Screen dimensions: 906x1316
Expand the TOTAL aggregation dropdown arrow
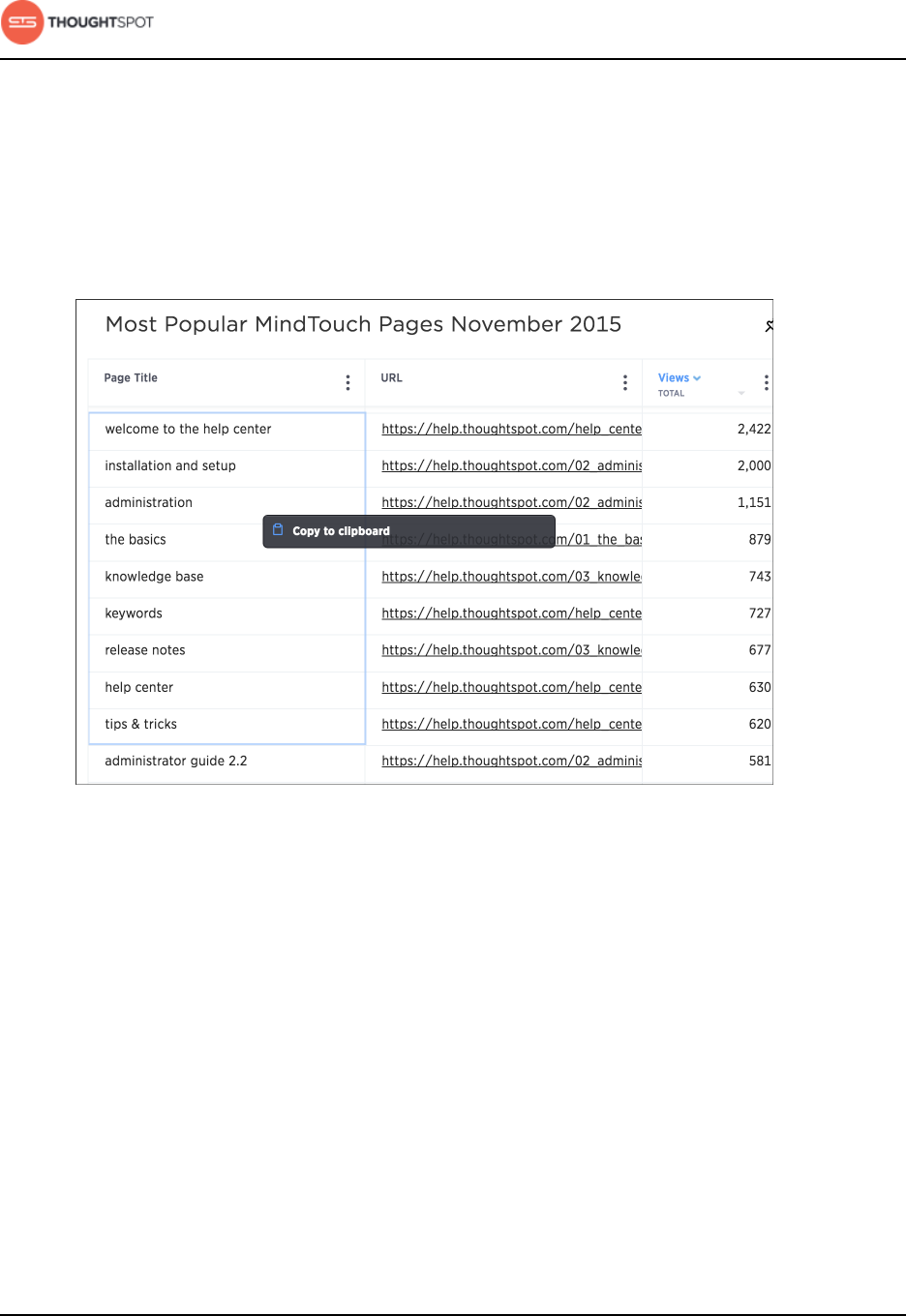click(x=741, y=394)
